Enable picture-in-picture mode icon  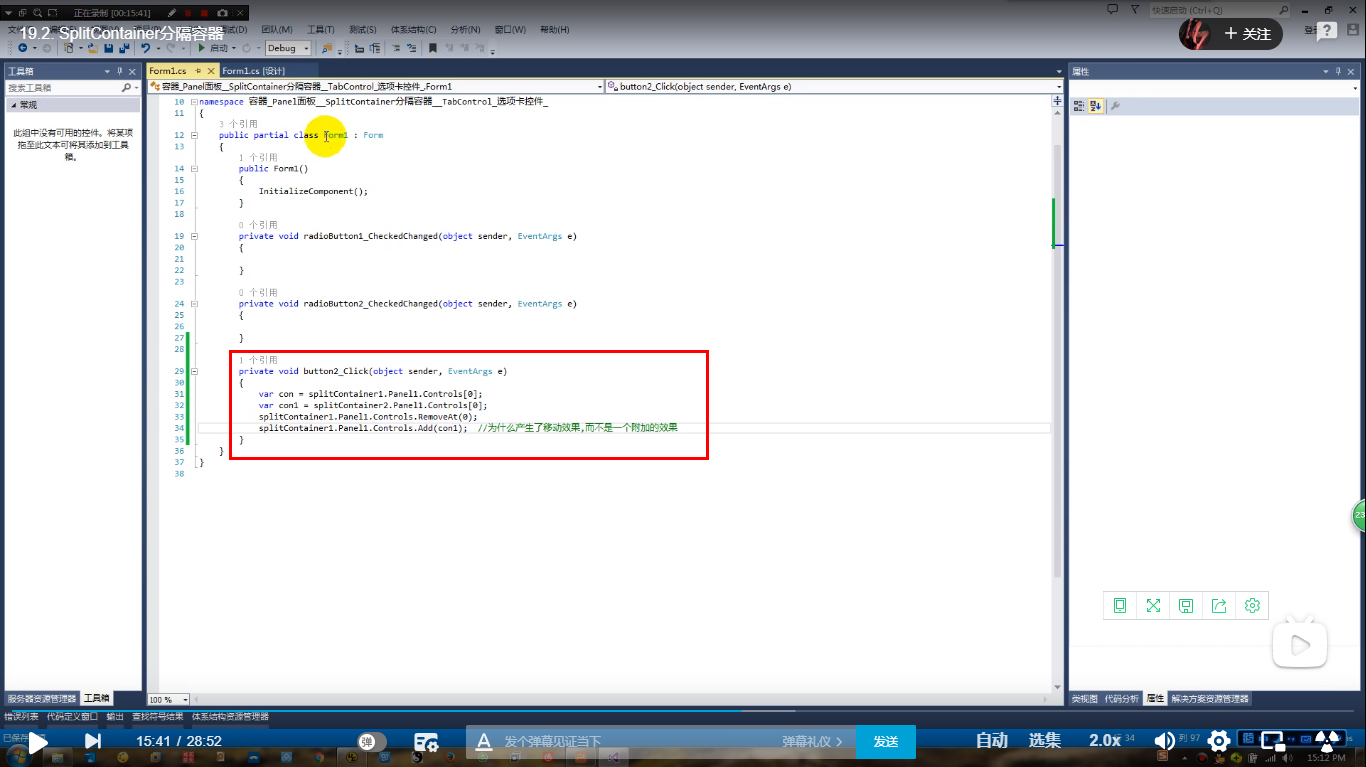pos(1272,741)
